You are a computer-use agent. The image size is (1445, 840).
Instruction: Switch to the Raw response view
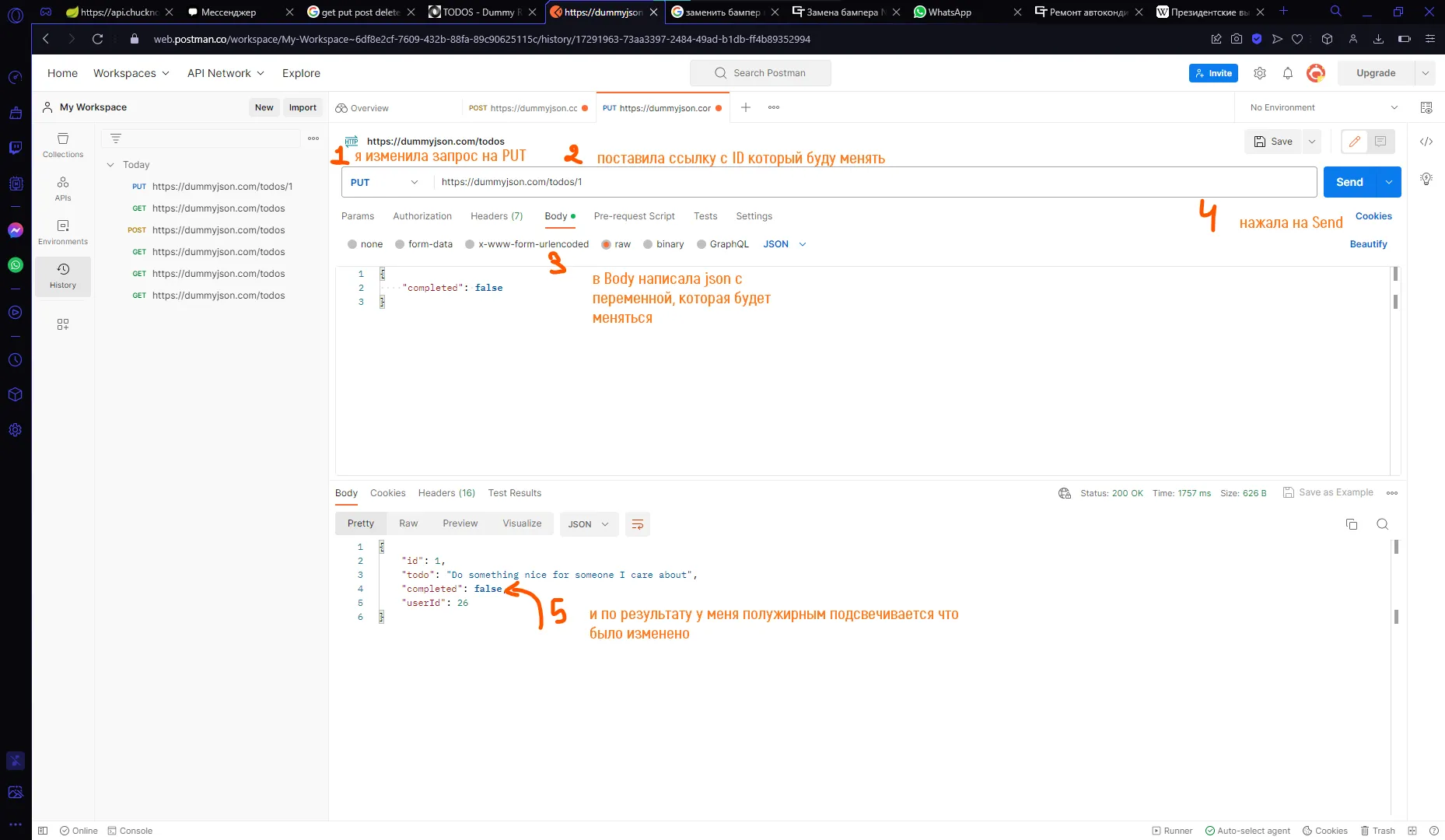[x=408, y=523]
